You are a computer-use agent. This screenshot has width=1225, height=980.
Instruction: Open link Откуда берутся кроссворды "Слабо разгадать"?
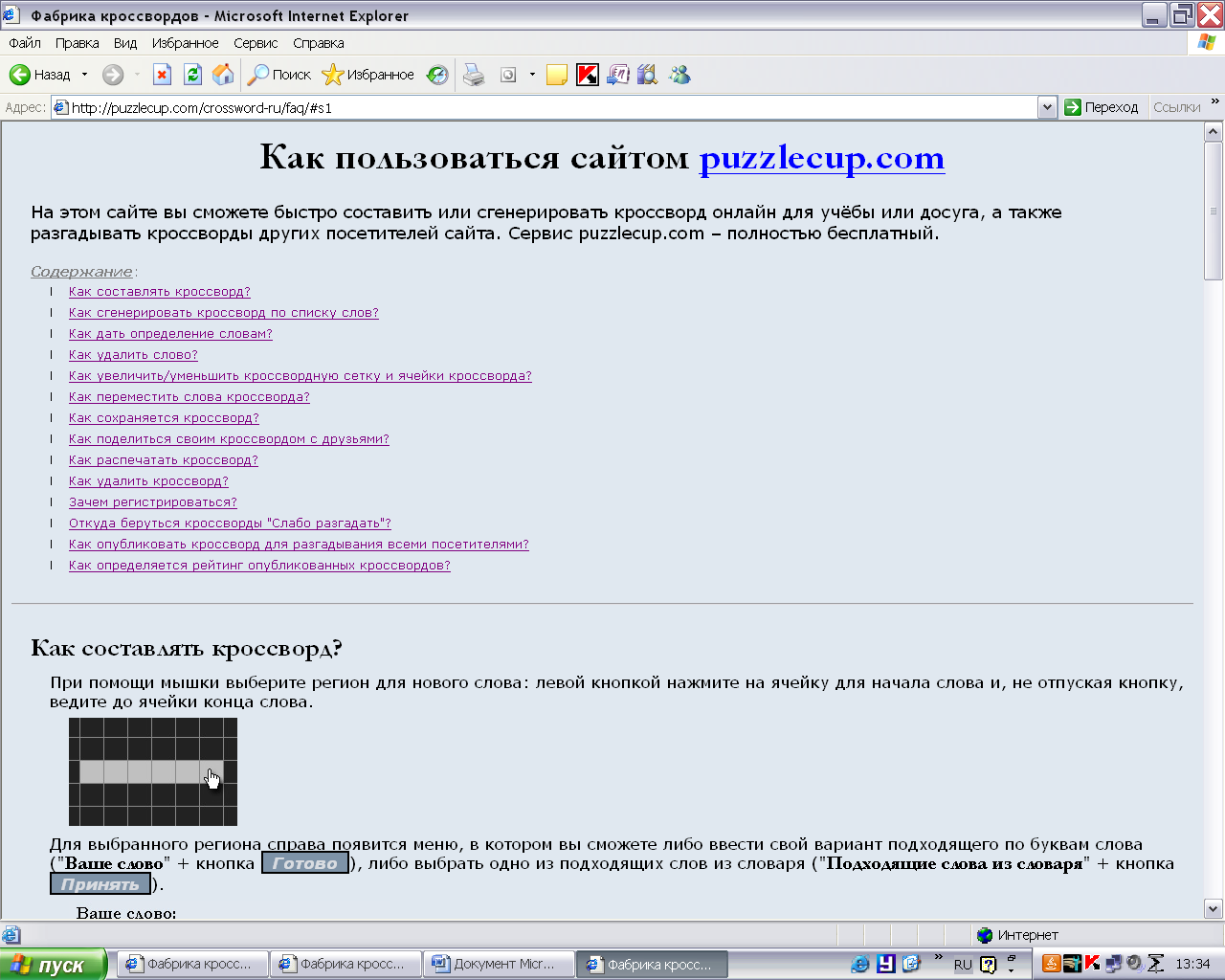(230, 523)
